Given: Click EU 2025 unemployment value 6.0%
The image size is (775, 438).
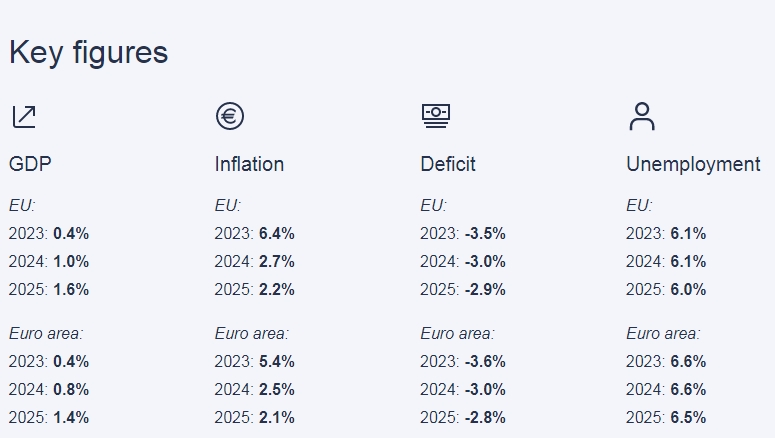Looking at the screenshot, I should [x=689, y=289].
